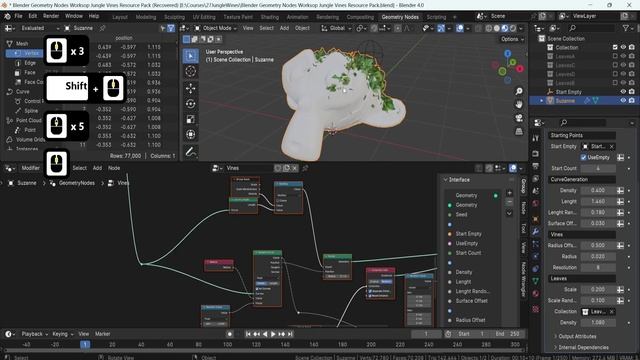This screenshot has width=640, height=360.
Task: Toggle viewport overlays button
Action: [460, 28]
